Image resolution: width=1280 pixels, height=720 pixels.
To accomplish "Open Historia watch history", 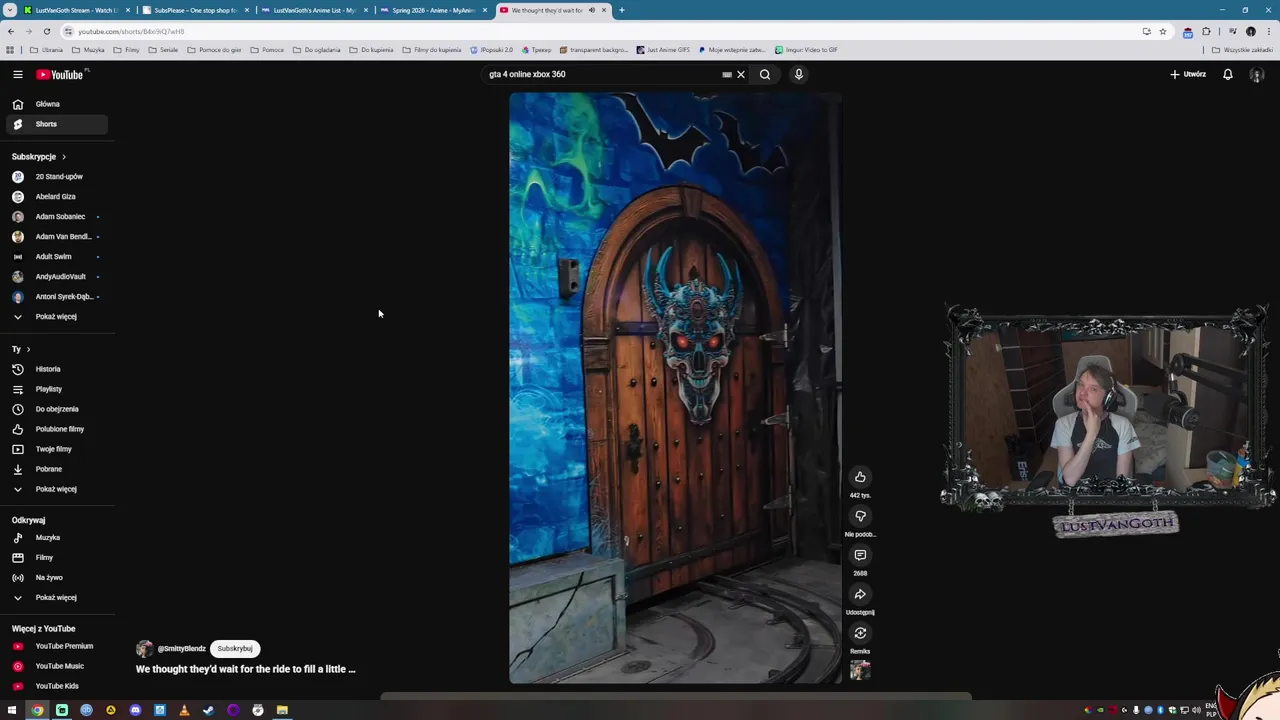I will (55, 369).
